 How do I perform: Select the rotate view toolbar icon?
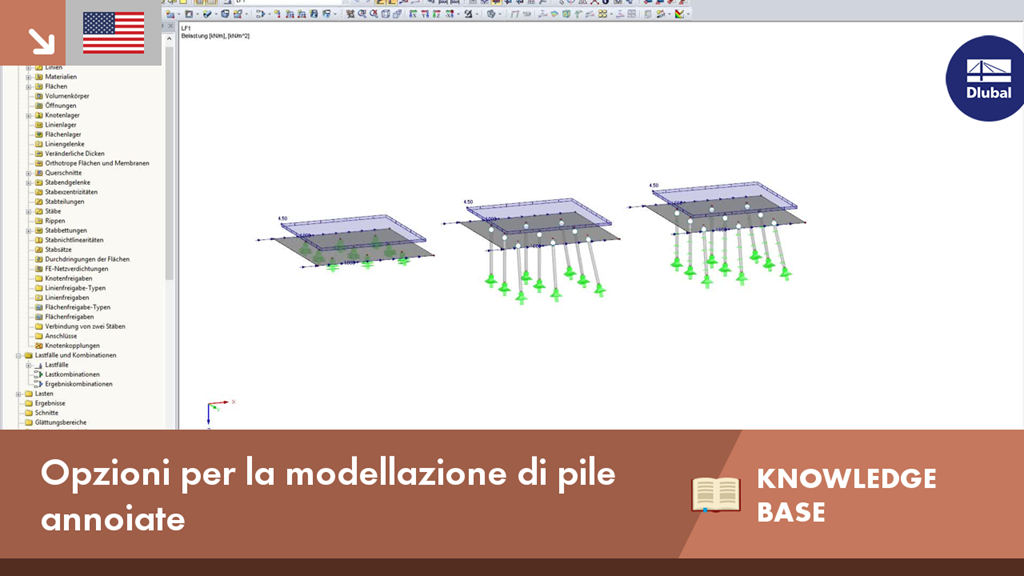(386, 15)
